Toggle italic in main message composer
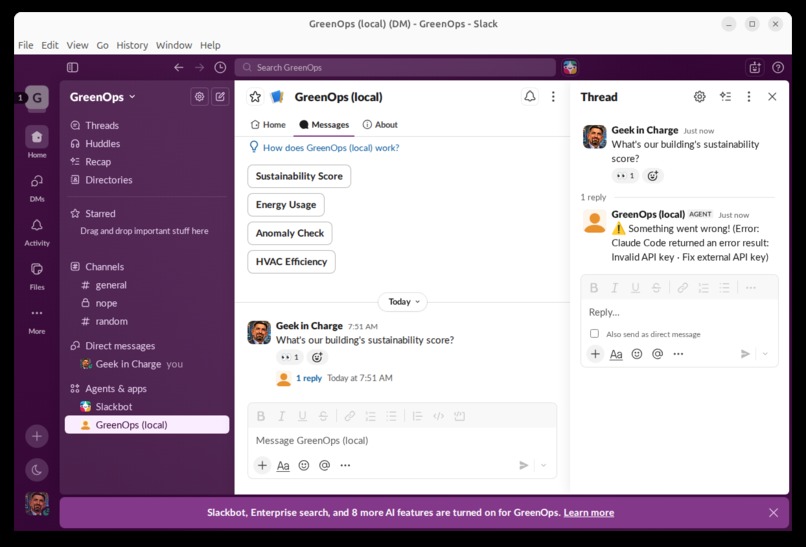The width and height of the screenshot is (806, 547). 282,416
